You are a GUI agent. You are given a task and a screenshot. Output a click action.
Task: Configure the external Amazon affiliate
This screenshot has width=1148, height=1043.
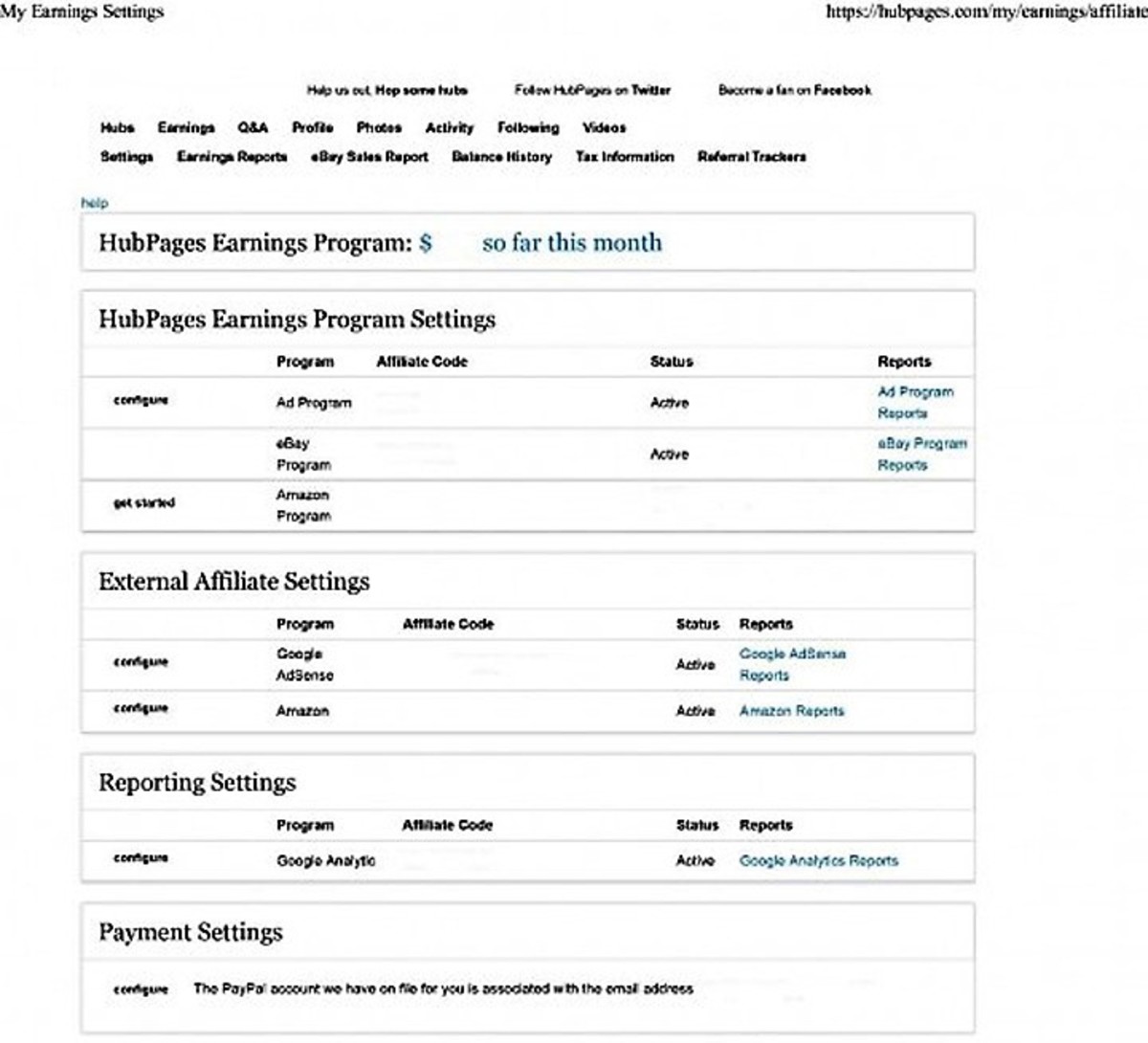coord(141,708)
